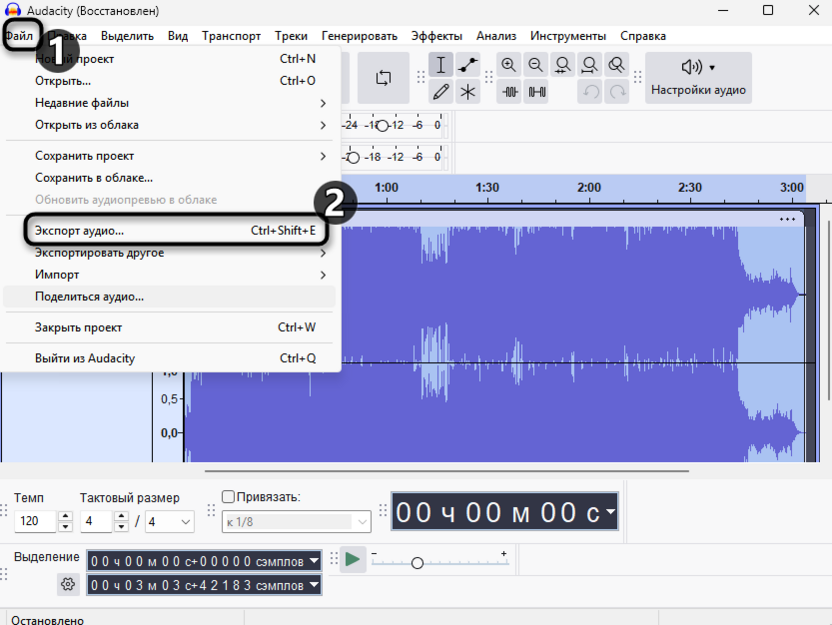Fit selection to width zoom icon
The width and height of the screenshot is (832, 625).
tap(562, 65)
